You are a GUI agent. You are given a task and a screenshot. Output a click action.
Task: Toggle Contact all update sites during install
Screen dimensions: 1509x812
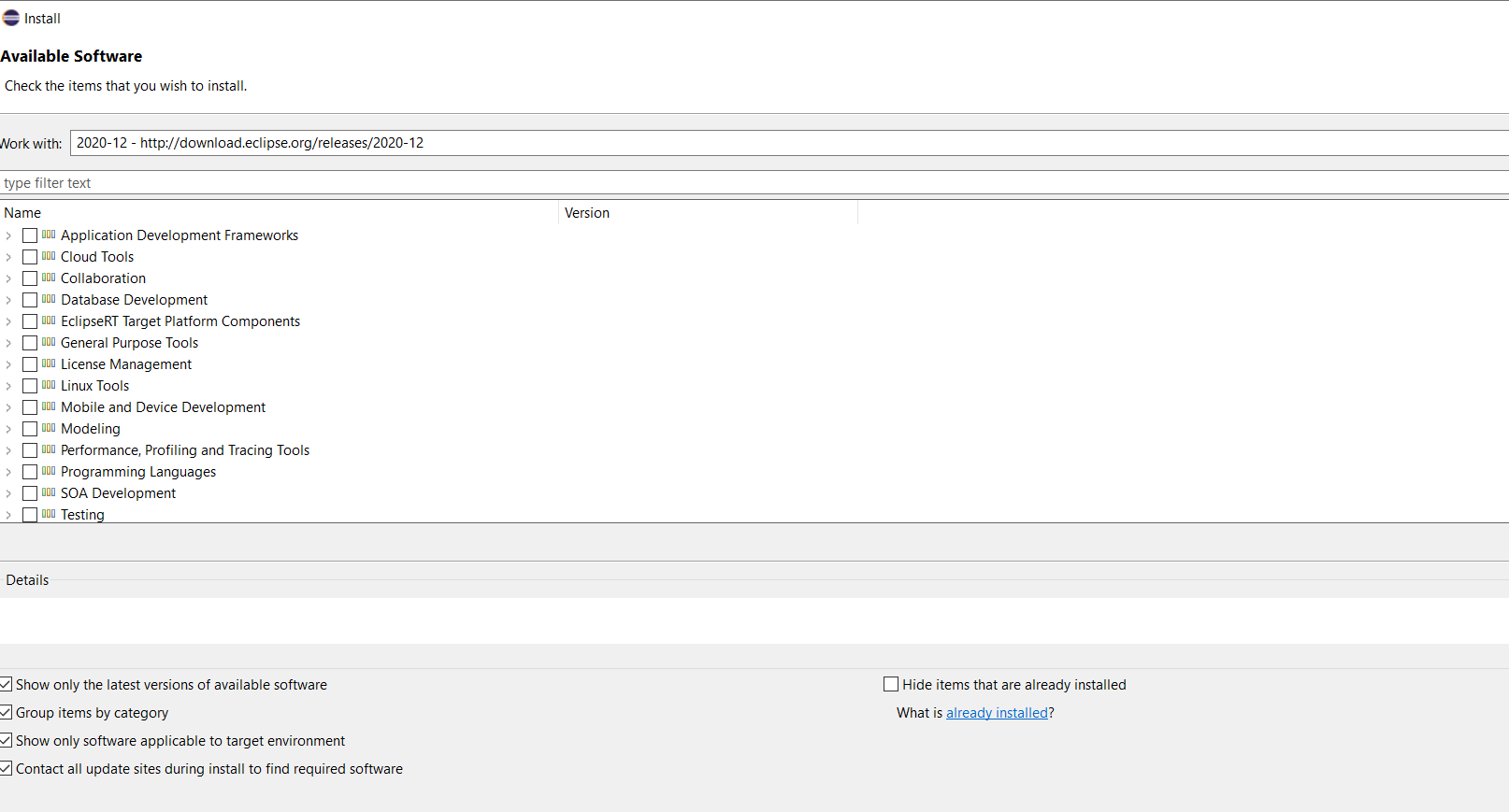coord(6,768)
